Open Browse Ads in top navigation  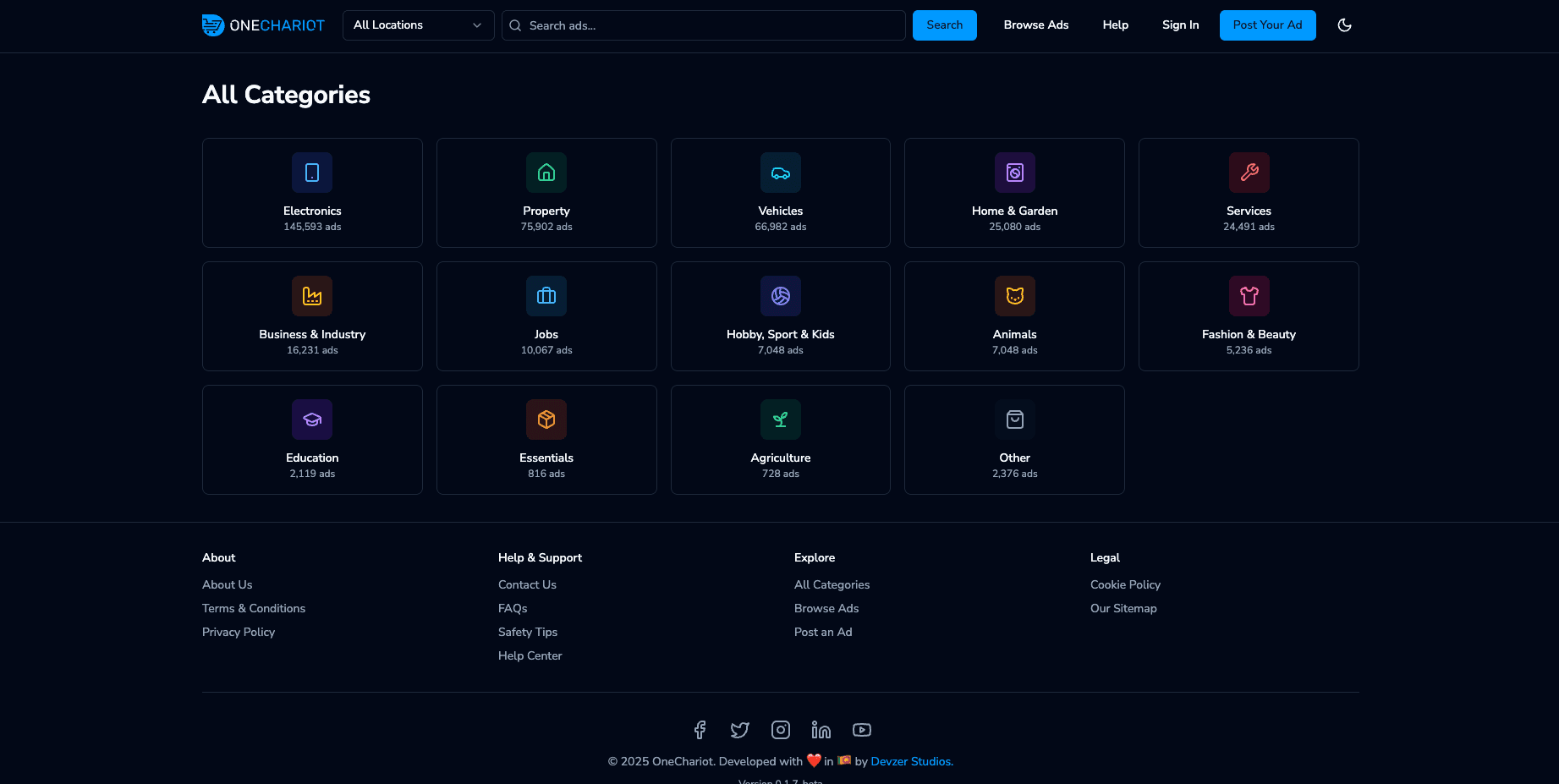tap(1035, 25)
